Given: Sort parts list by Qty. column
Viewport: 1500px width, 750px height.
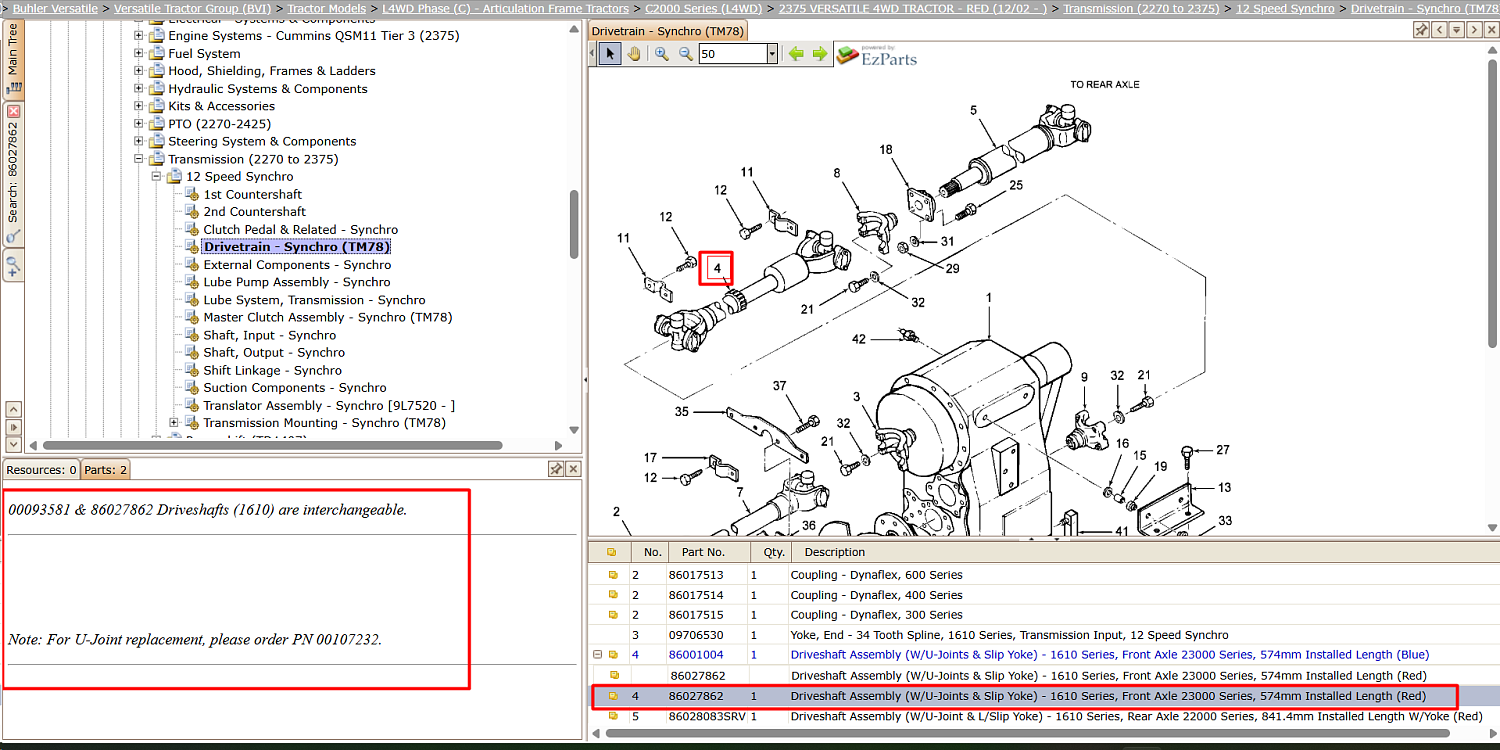Looking at the screenshot, I should 769,552.
